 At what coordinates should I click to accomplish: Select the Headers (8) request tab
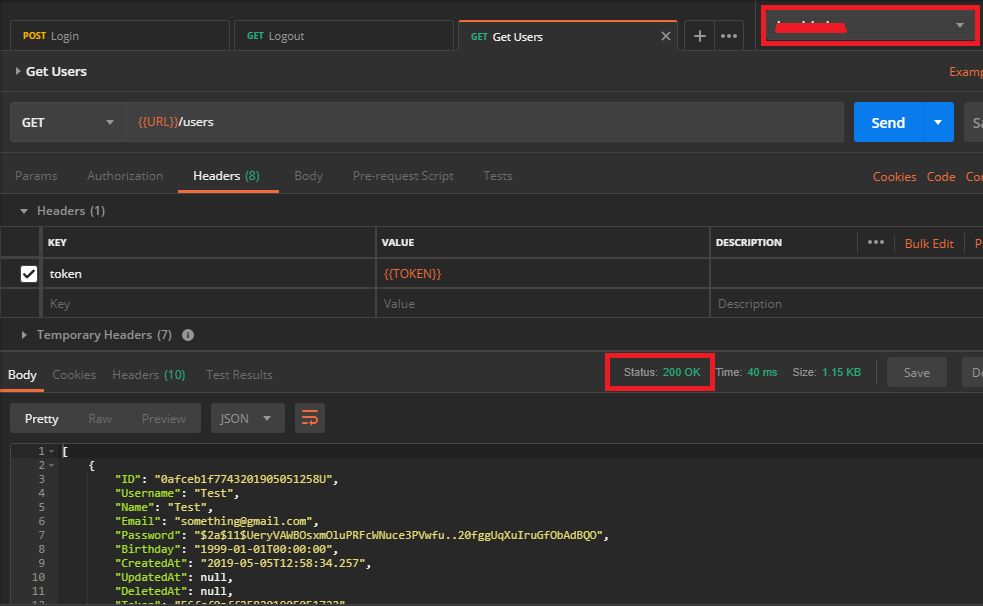pos(226,176)
